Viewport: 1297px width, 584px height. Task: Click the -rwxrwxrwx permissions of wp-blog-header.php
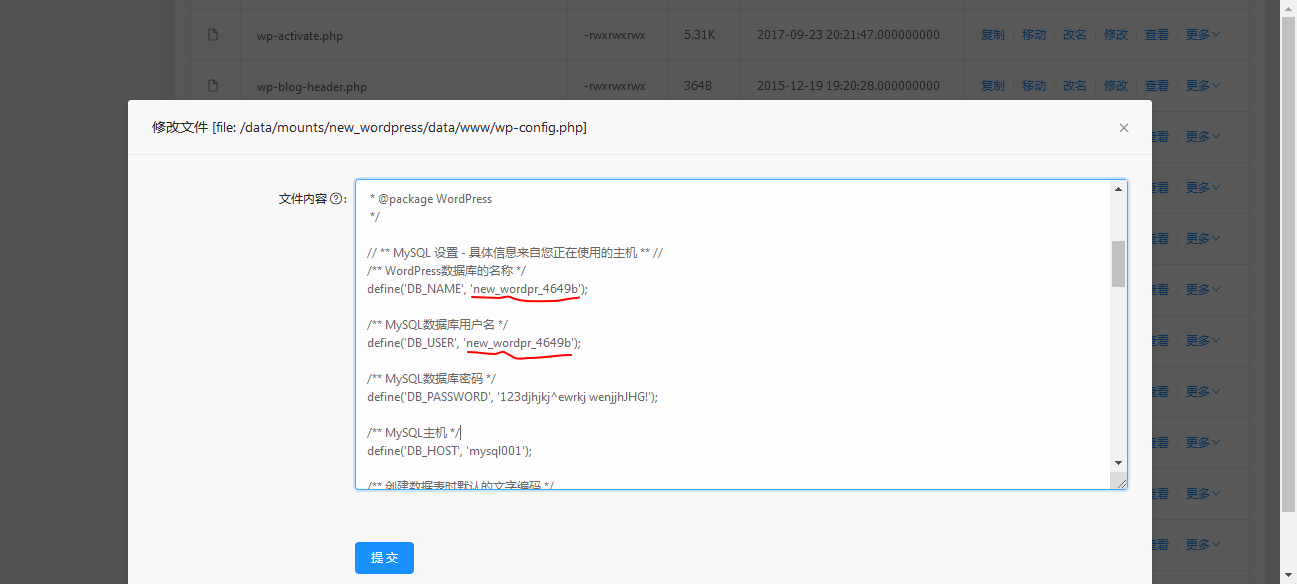(x=614, y=86)
